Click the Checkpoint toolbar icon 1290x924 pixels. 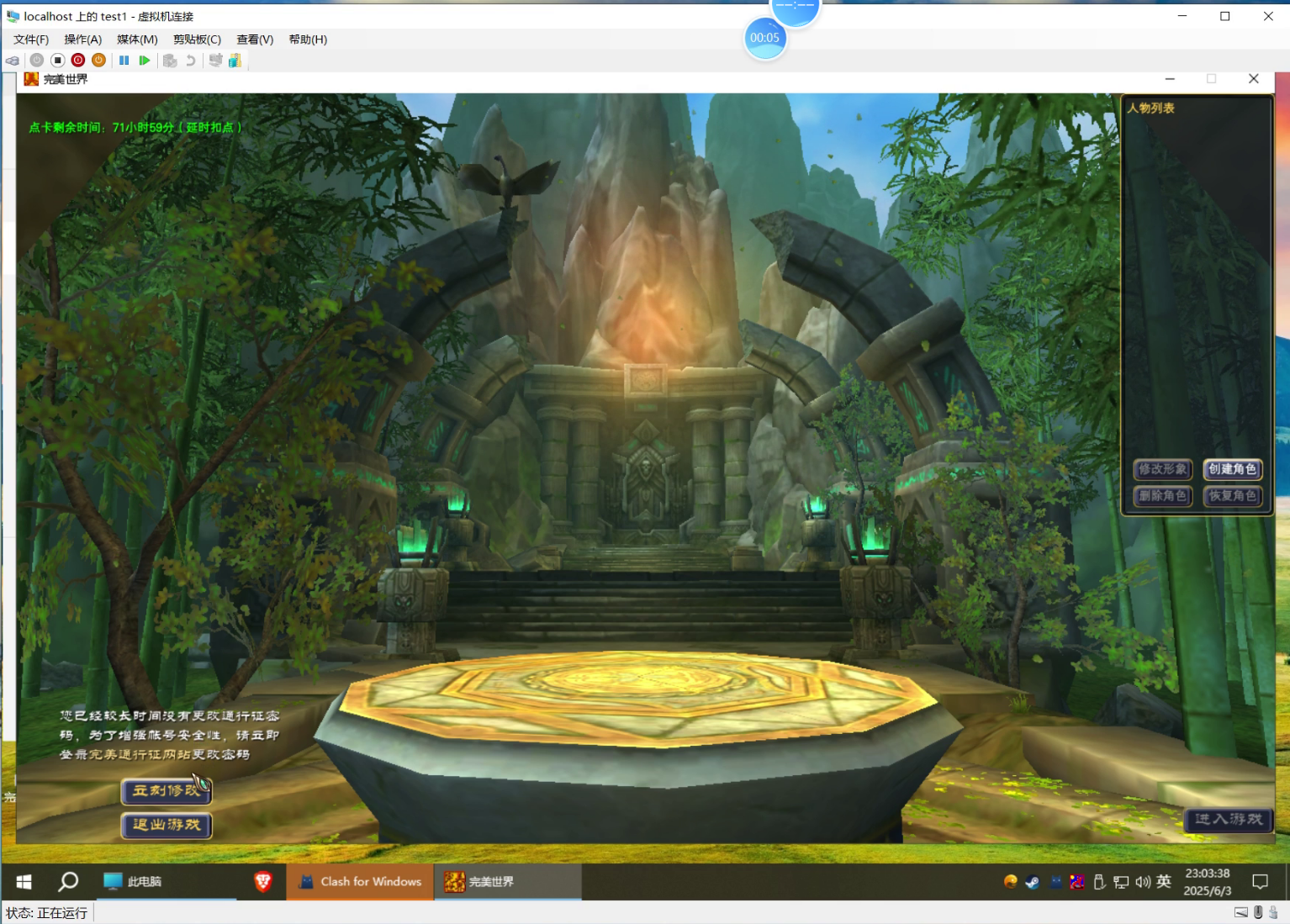point(170,61)
